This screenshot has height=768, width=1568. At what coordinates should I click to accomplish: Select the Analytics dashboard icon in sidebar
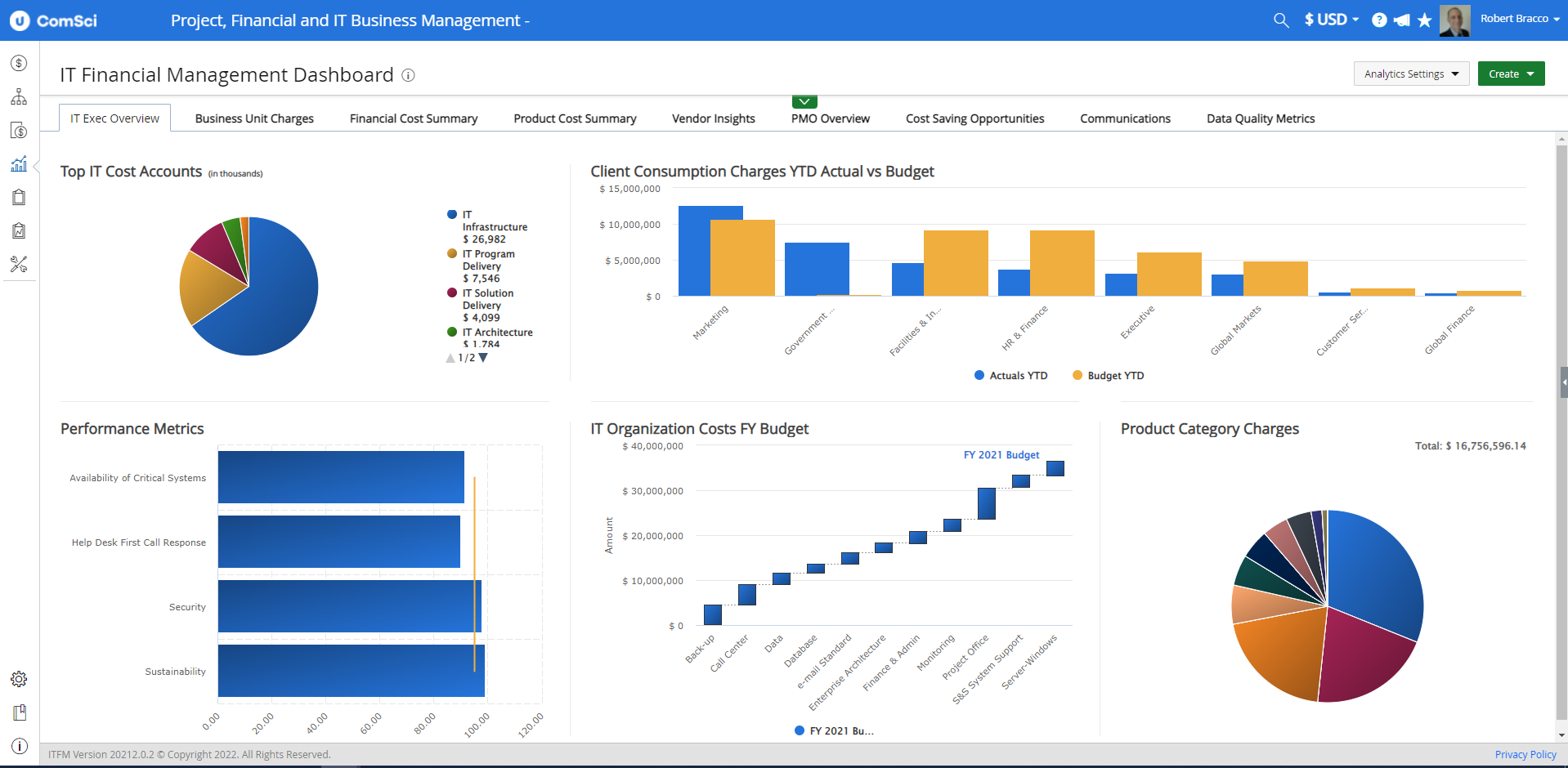[19, 164]
